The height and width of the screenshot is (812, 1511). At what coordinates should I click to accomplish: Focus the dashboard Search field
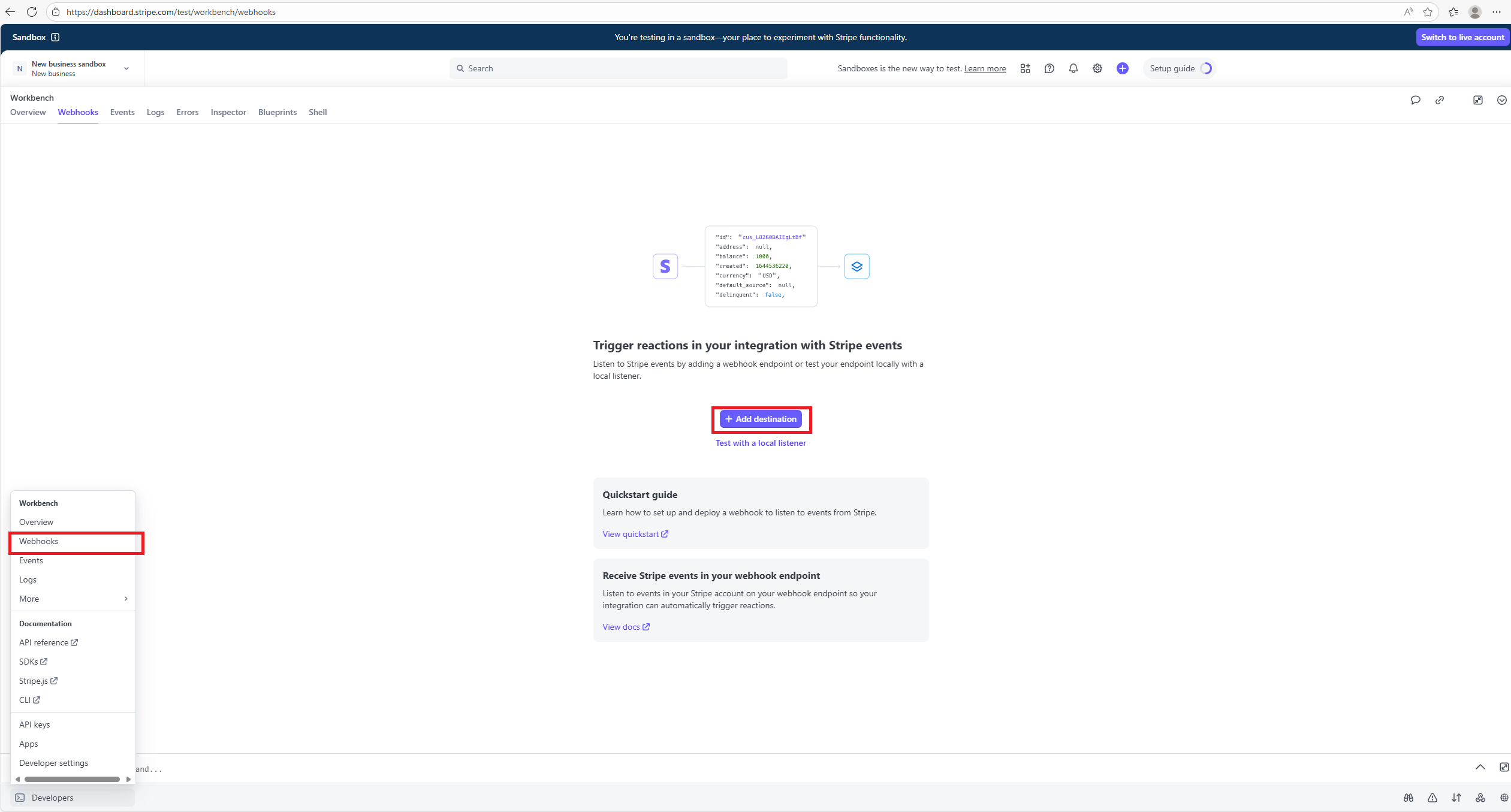(x=618, y=68)
